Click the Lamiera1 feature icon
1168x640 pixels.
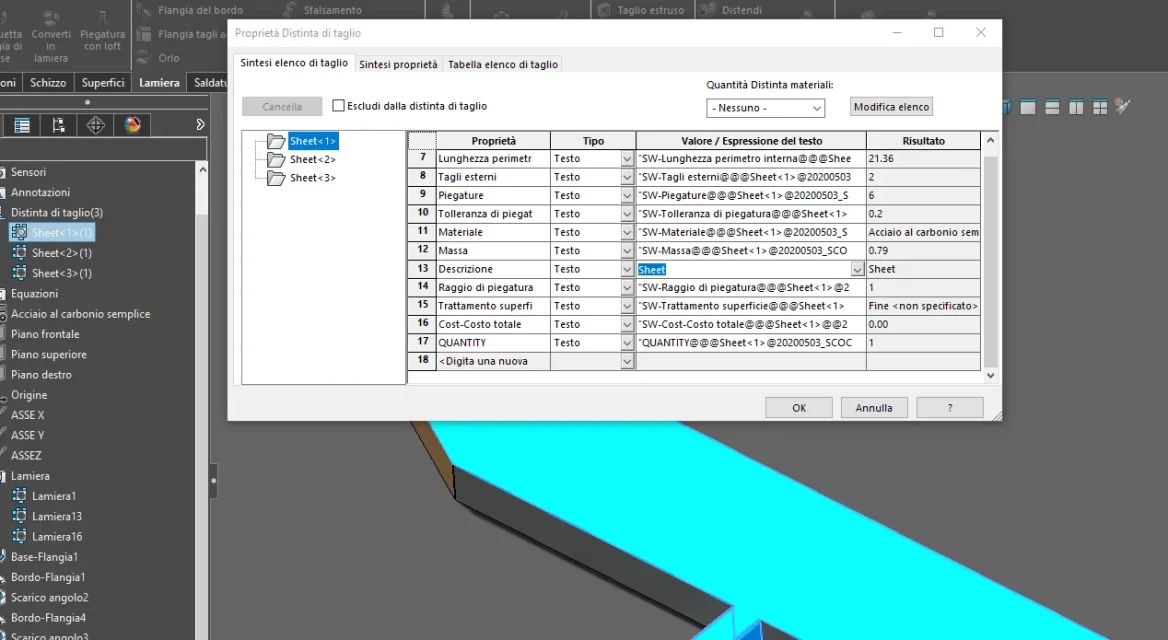[x=19, y=495]
